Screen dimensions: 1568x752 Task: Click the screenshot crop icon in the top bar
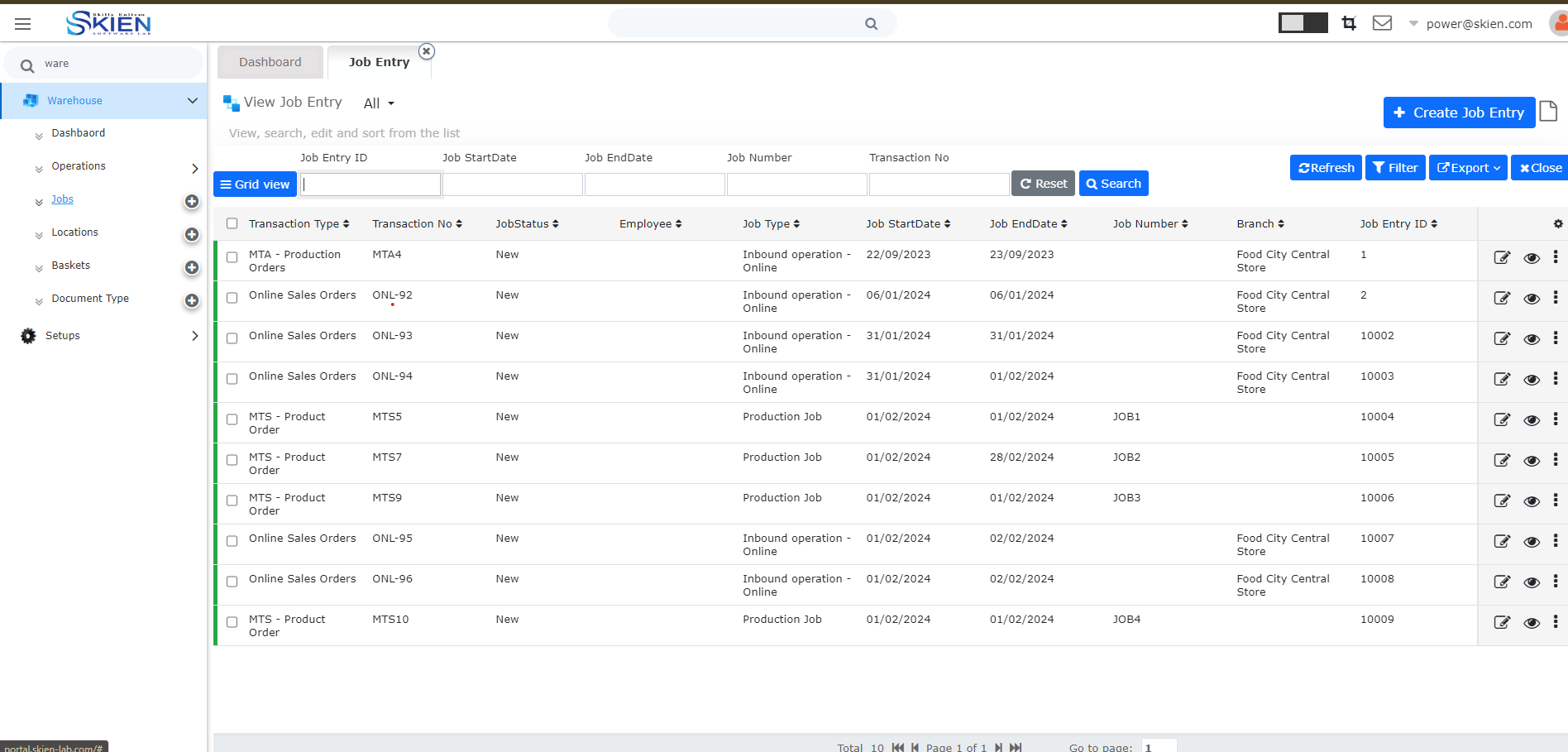point(1348,23)
